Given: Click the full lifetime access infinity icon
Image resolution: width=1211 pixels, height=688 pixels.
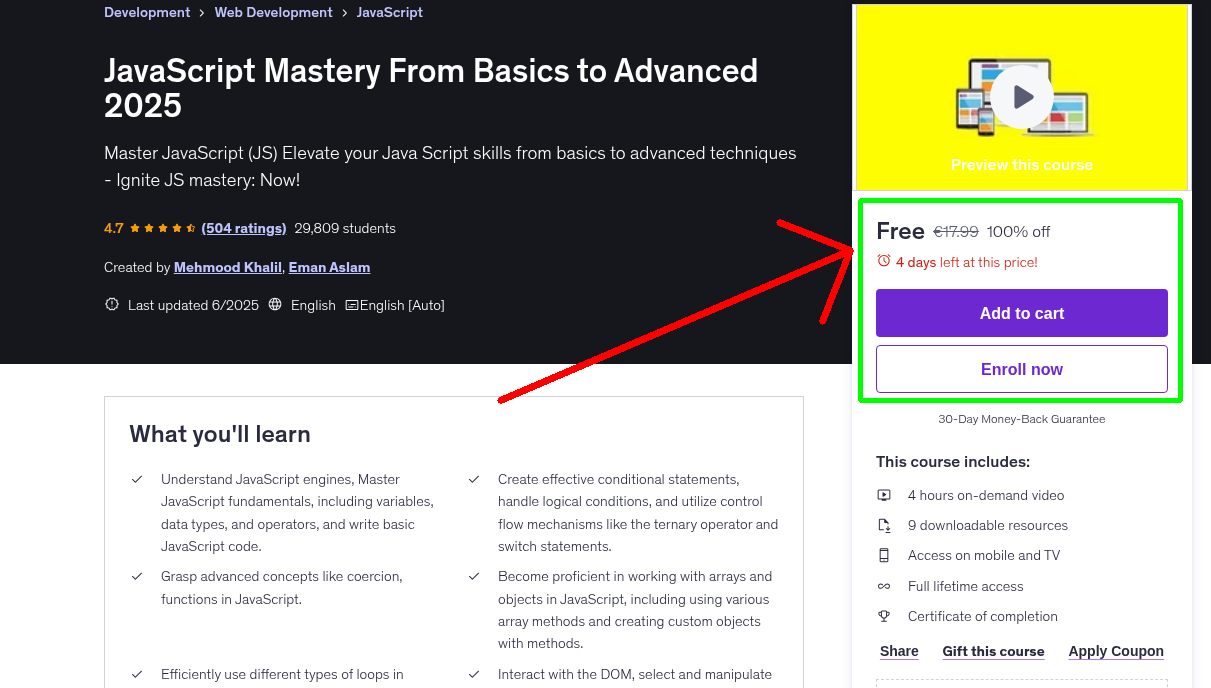Looking at the screenshot, I should point(884,586).
